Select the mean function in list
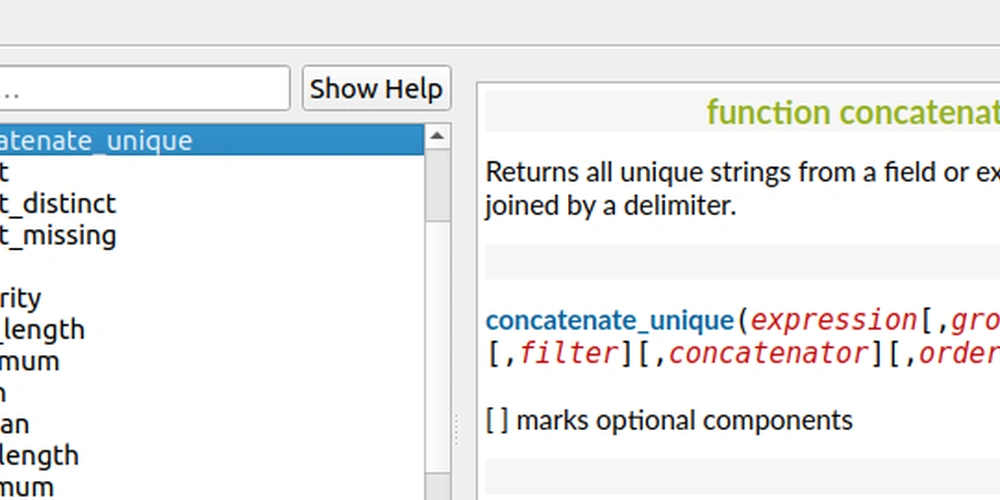Screen dimensions: 1000x500 point(5,393)
